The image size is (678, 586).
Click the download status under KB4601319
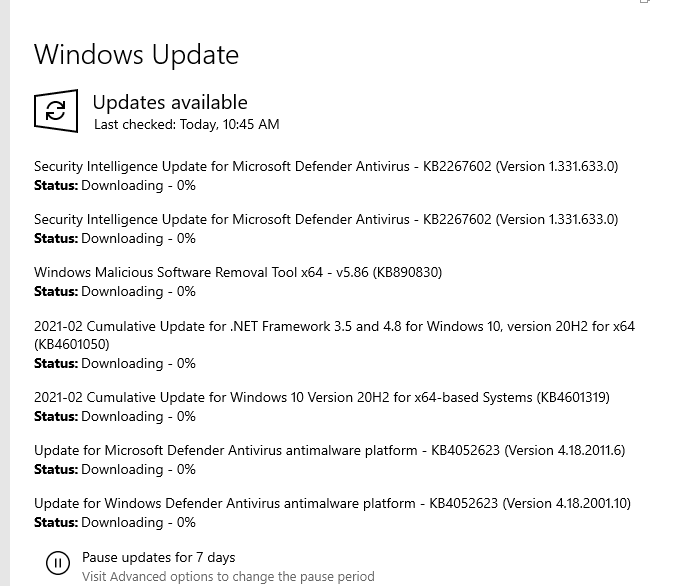click(x=115, y=416)
